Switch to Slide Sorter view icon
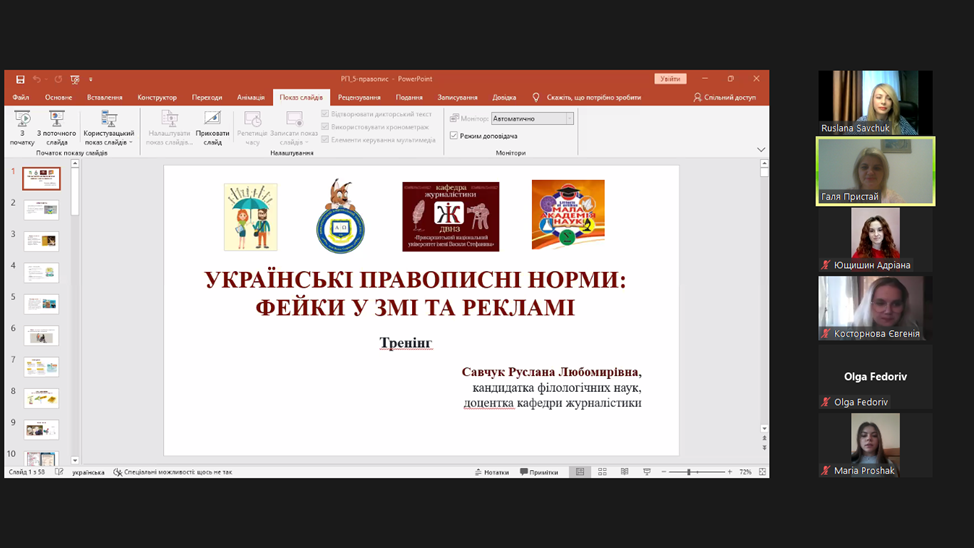This screenshot has width=974, height=548. click(x=602, y=472)
